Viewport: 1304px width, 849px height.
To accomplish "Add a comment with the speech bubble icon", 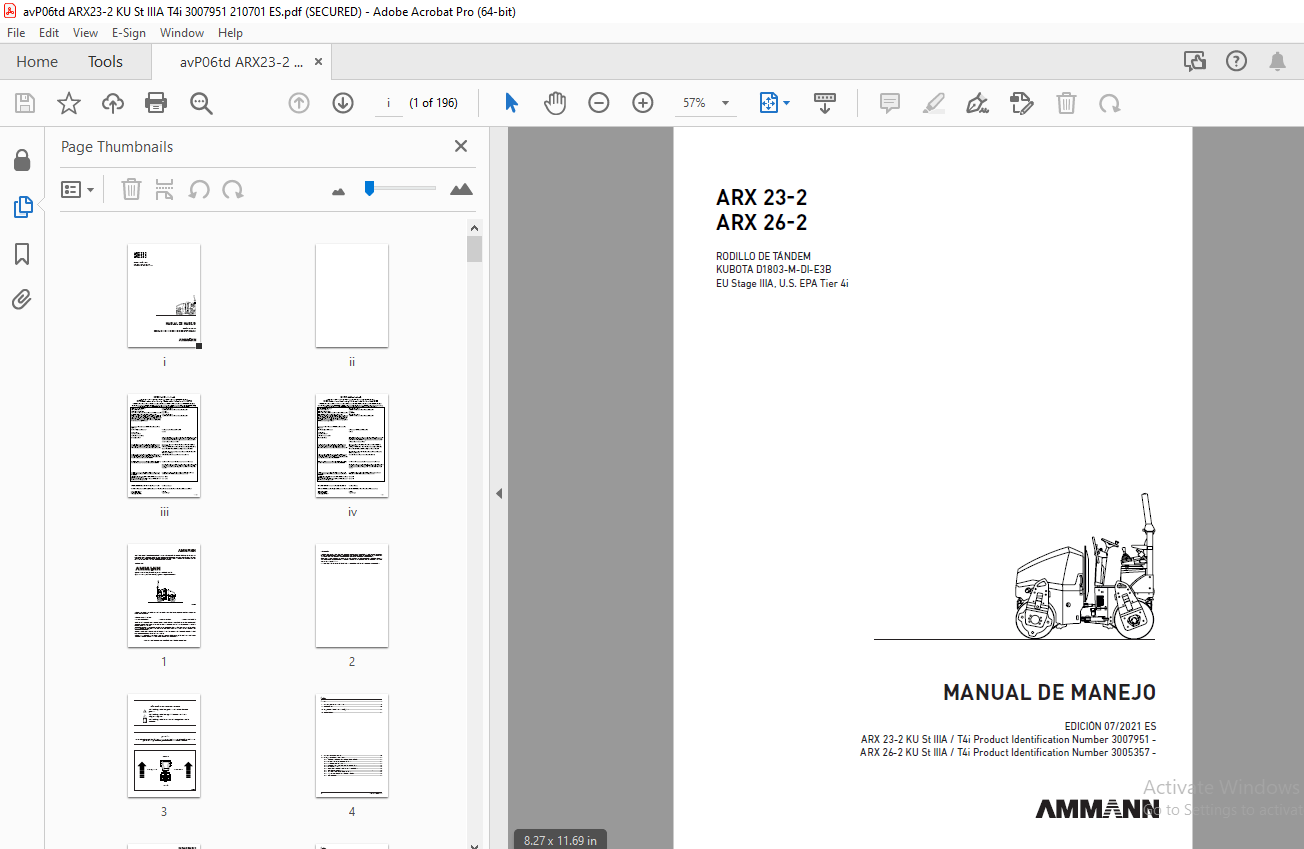I will tap(890, 103).
